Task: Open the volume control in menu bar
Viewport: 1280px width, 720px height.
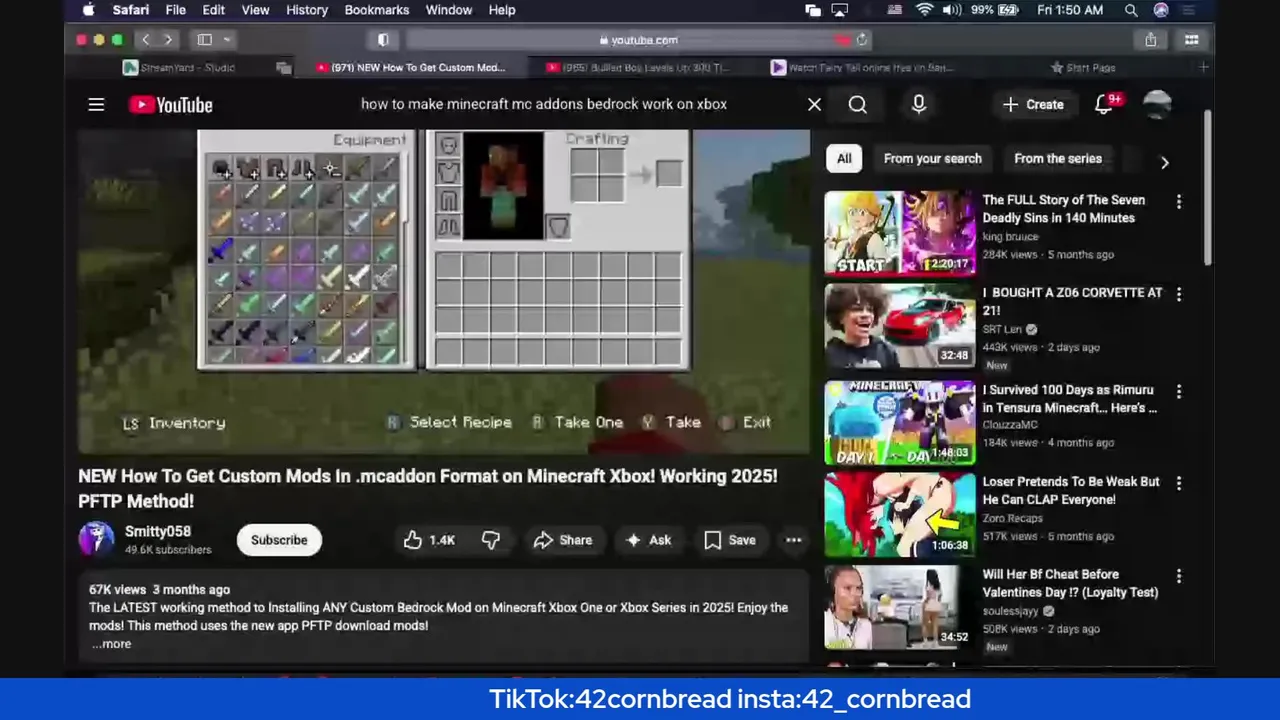Action: click(951, 10)
